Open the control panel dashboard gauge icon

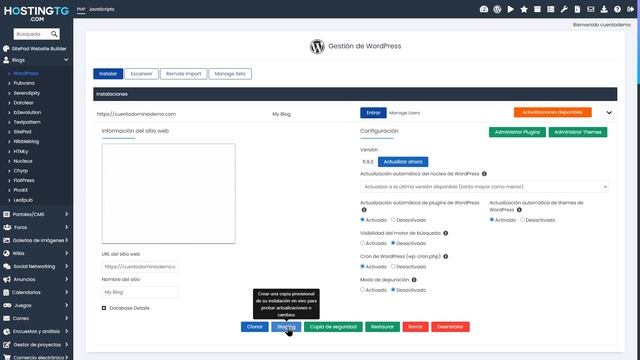point(484,9)
